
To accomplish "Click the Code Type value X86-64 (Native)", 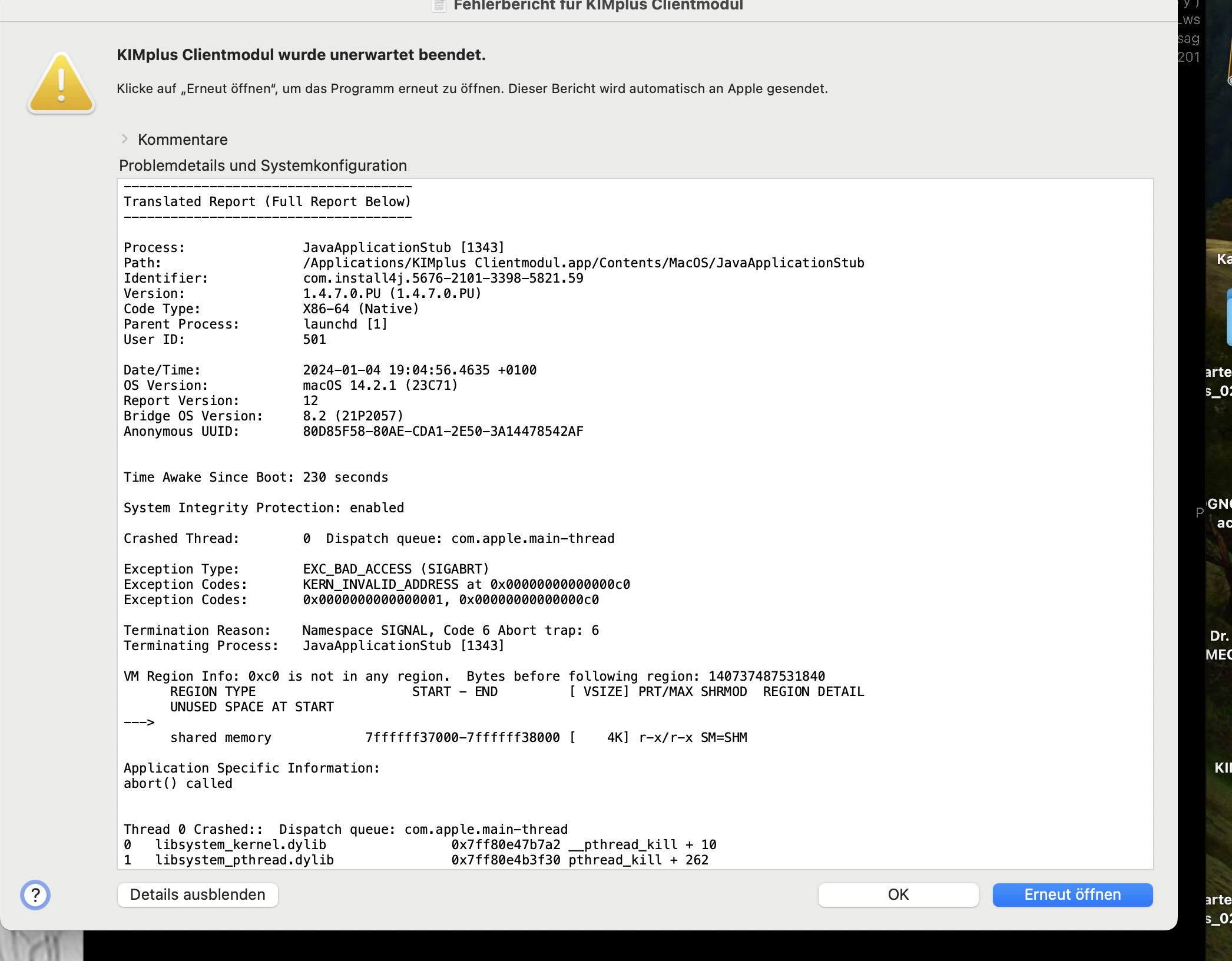I will (361, 309).
